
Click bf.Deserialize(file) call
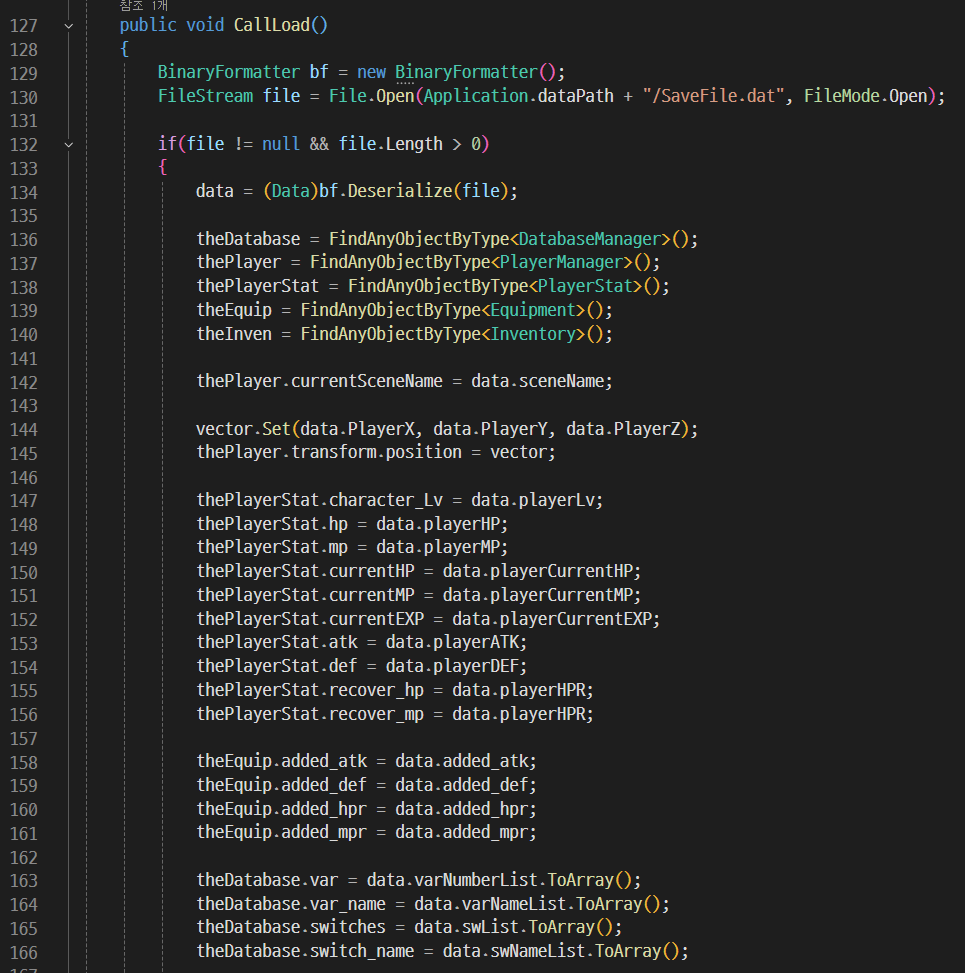pos(414,191)
